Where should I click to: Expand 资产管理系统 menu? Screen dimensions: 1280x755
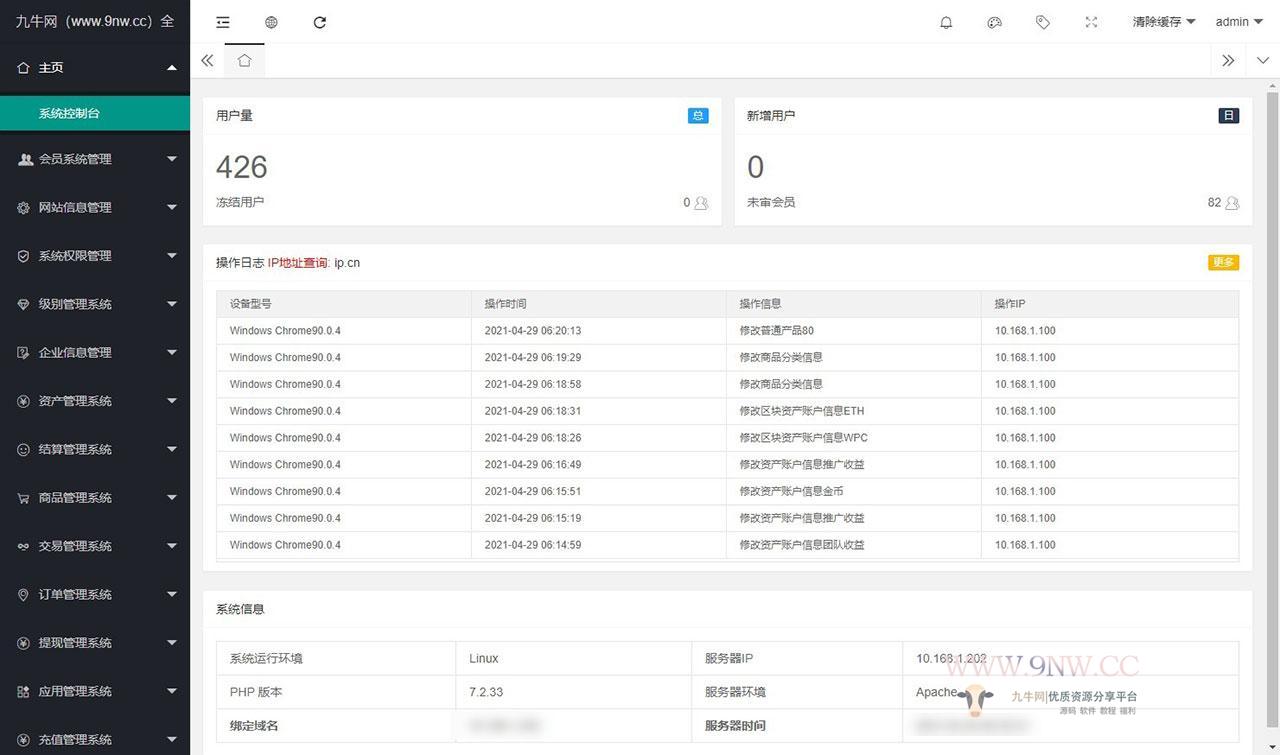tap(95, 401)
